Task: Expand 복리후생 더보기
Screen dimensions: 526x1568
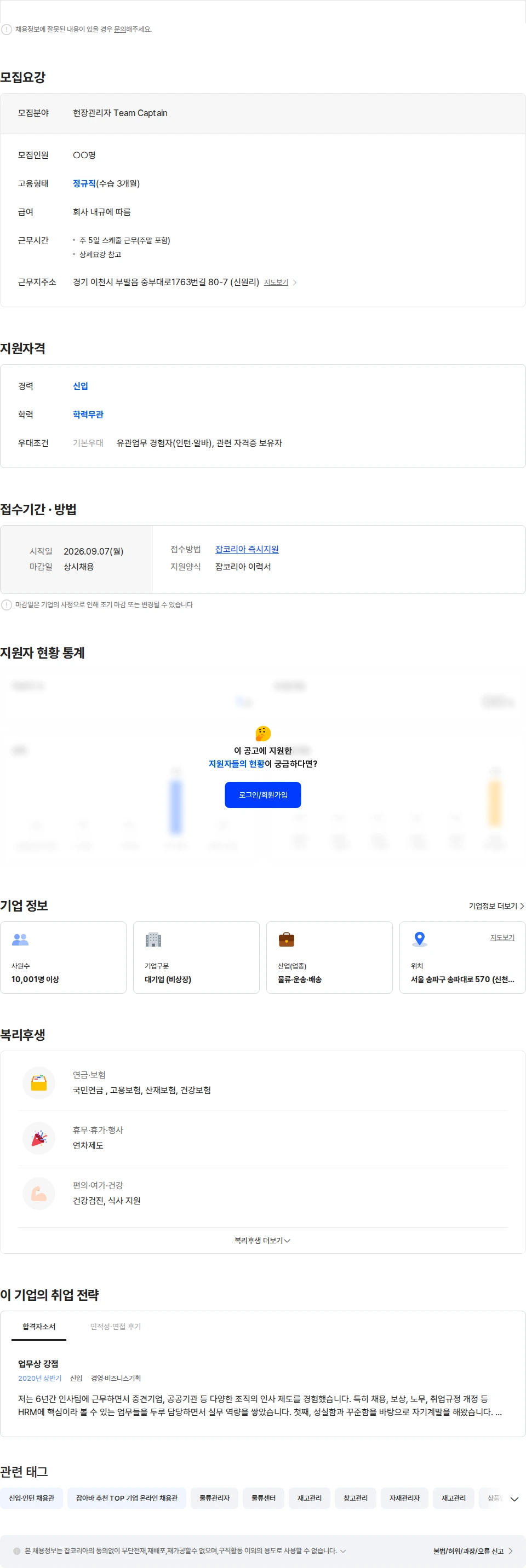Action: [x=262, y=1240]
